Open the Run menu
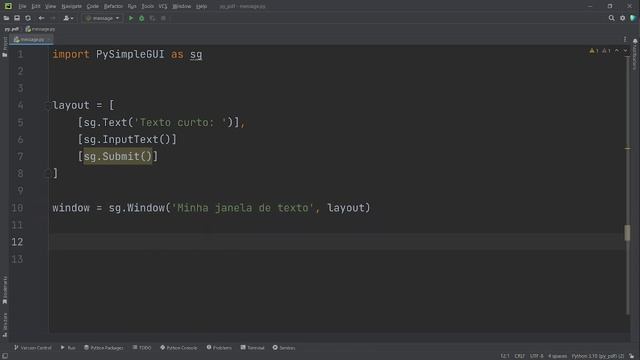 pos(132,6)
